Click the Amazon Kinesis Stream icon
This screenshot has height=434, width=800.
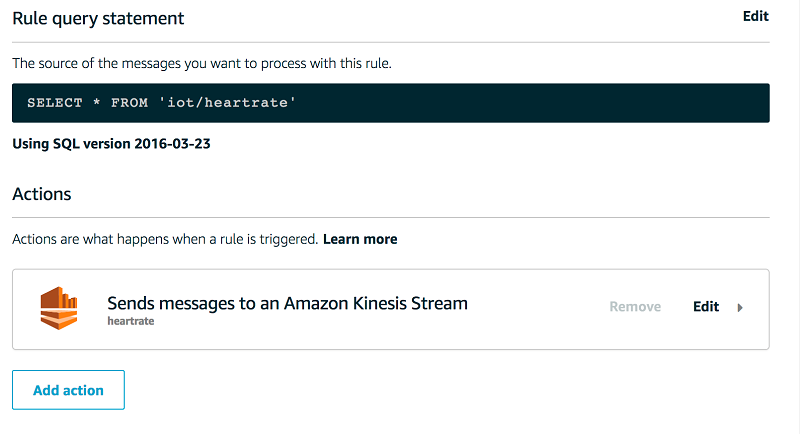(x=58, y=308)
